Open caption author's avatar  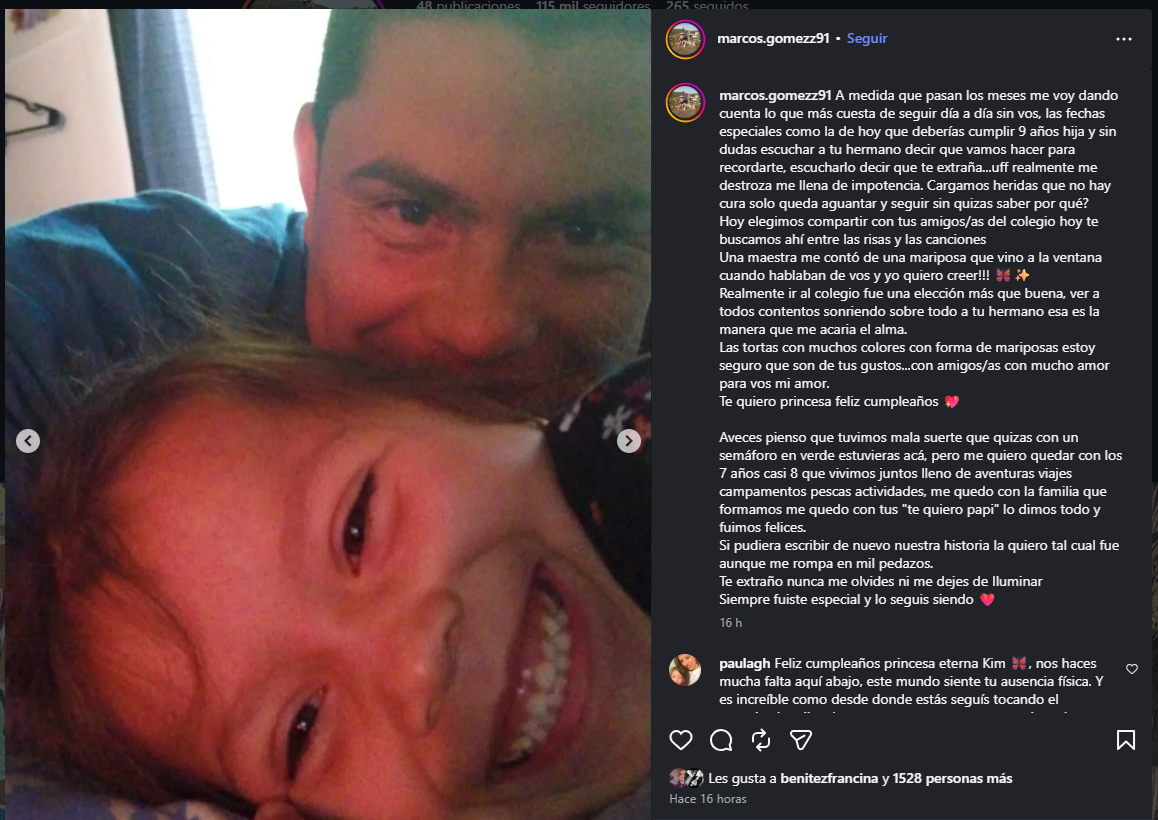click(685, 102)
